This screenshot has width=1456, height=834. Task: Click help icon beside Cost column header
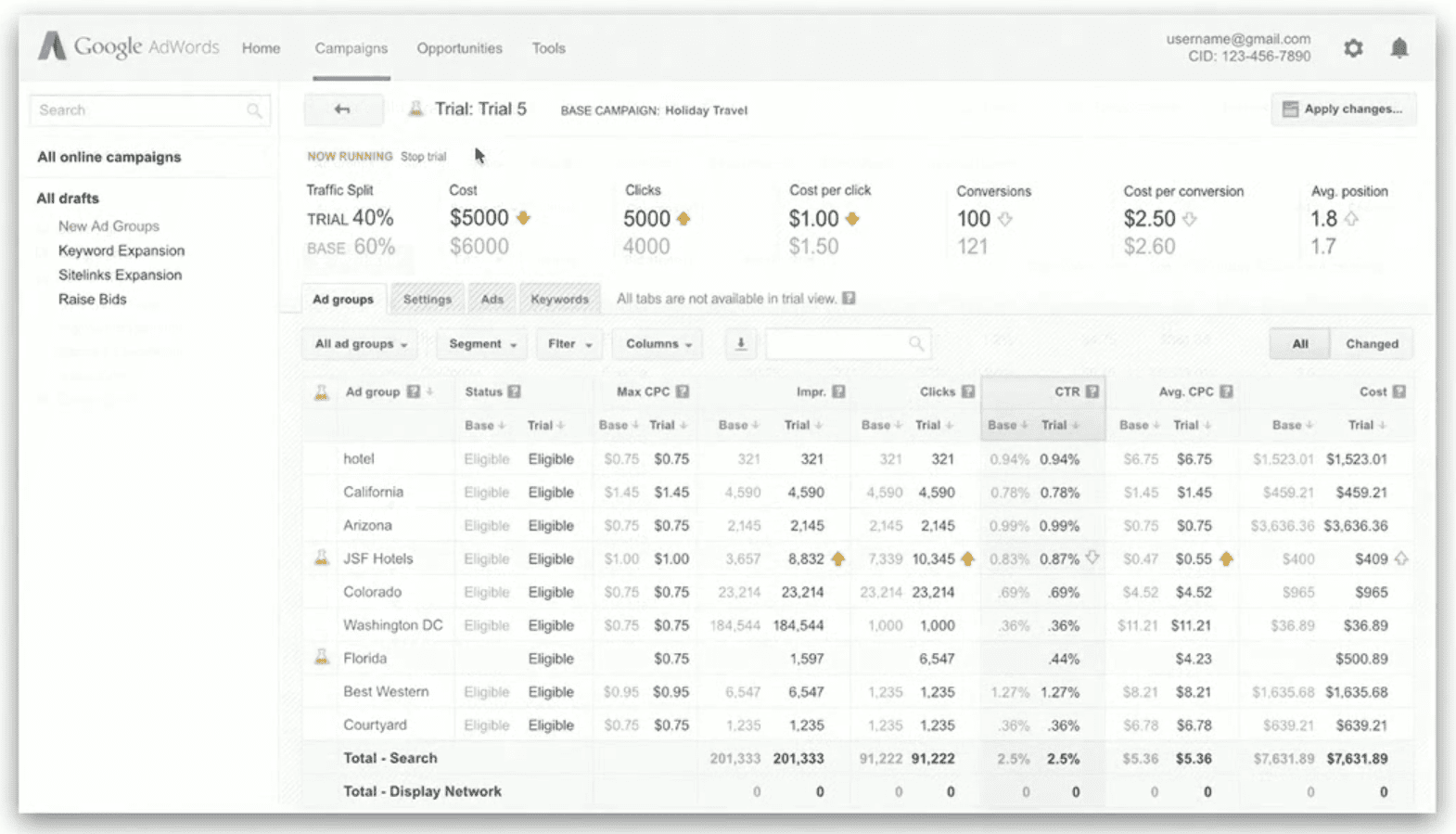[x=1399, y=391]
